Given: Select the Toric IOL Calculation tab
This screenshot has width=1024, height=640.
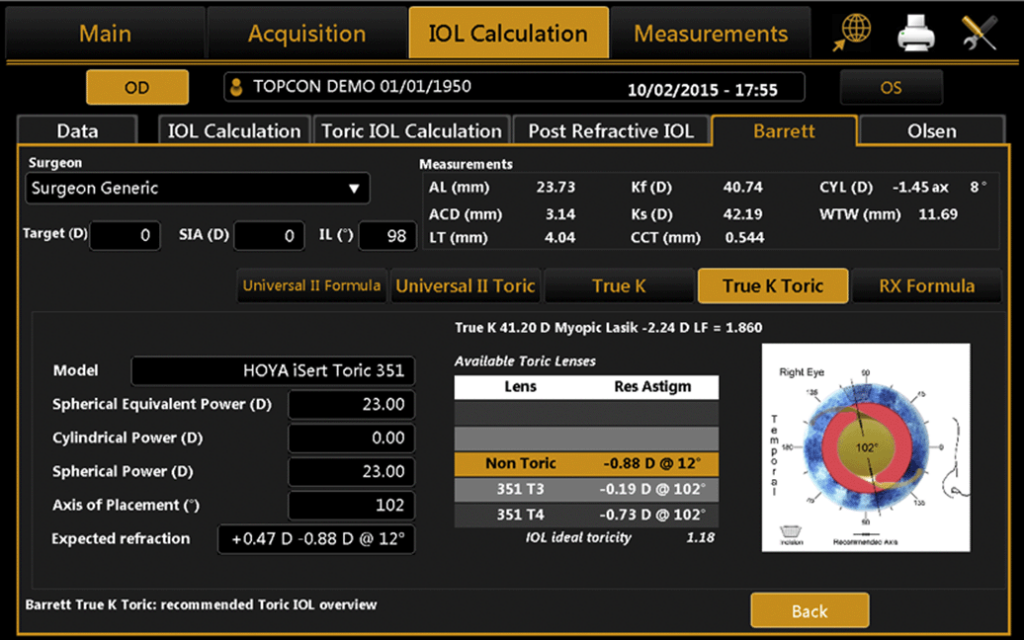Looking at the screenshot, I should (411, 131).
